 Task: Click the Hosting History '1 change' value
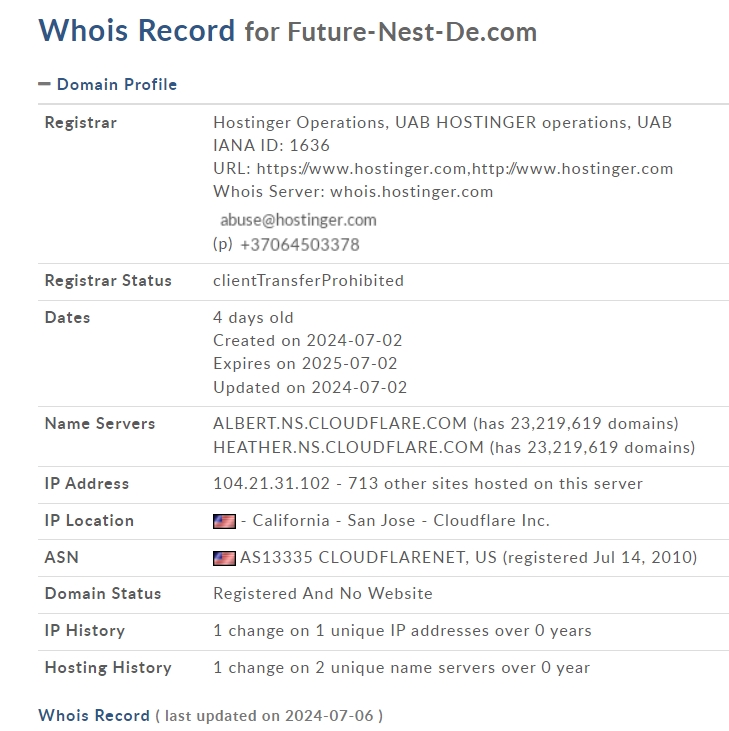(x=401, y=668)
